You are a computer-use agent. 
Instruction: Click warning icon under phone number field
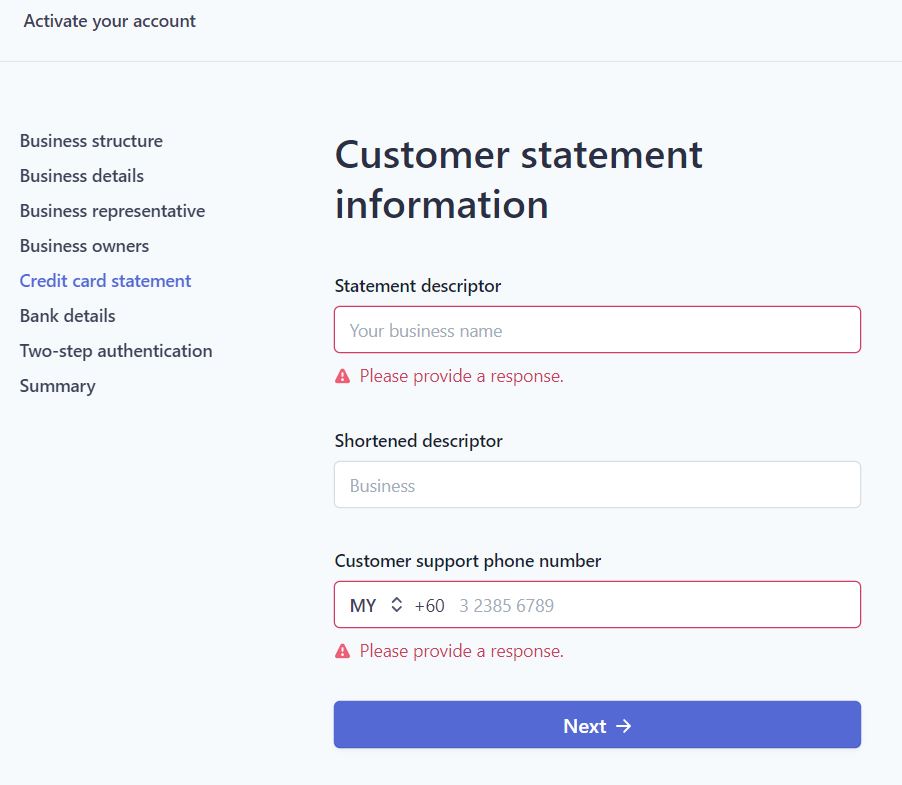[342, 651]
